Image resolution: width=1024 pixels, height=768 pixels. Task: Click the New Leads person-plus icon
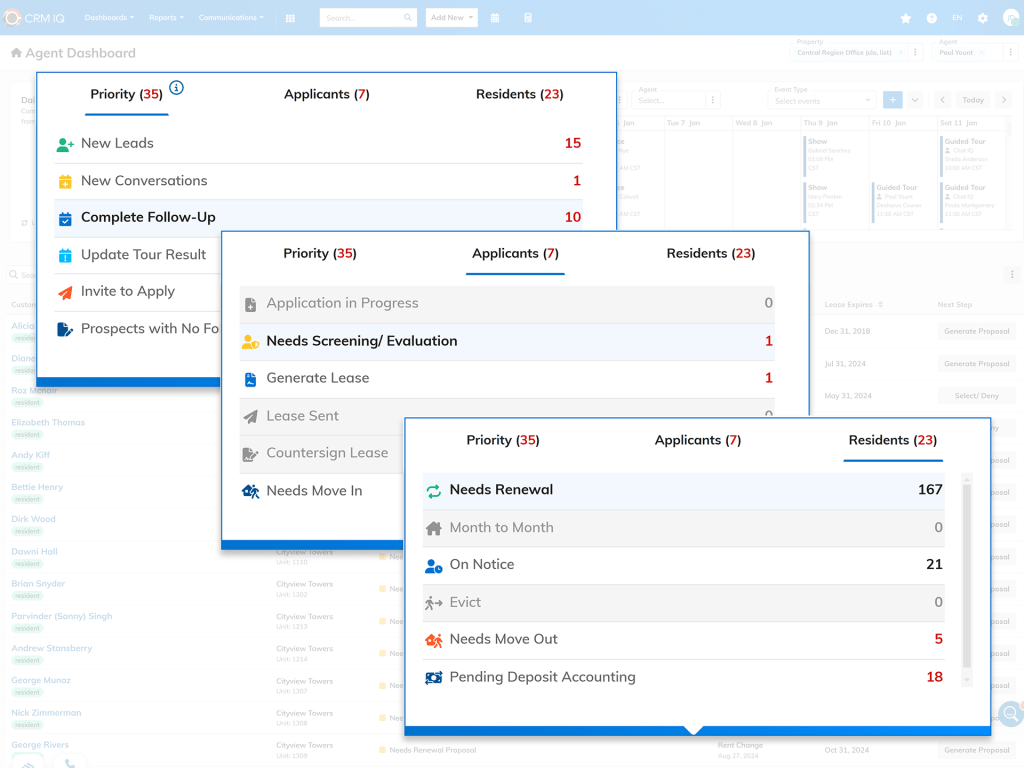point(65,144)
